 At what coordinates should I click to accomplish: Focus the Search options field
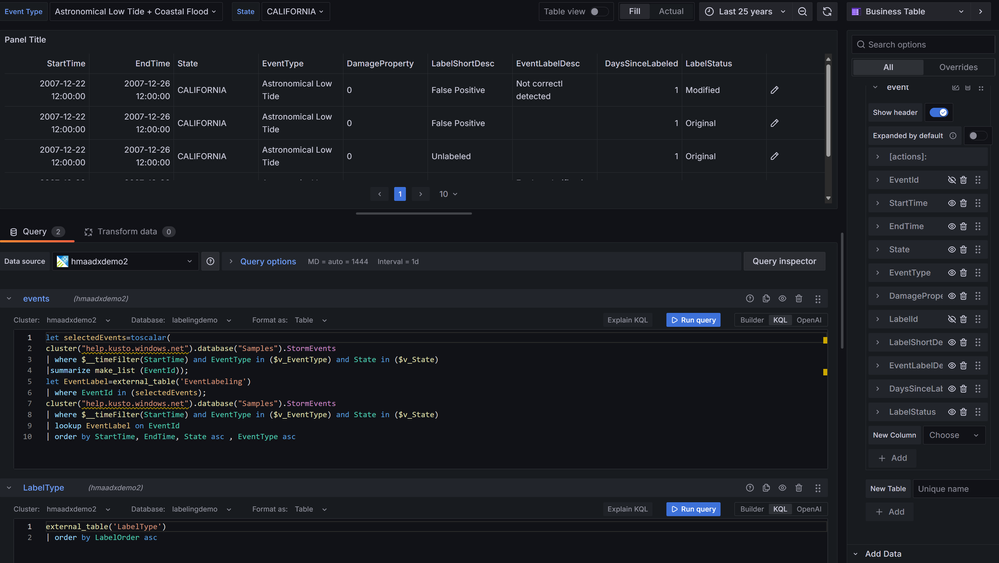pyautogui.click(x=923, y=45)
